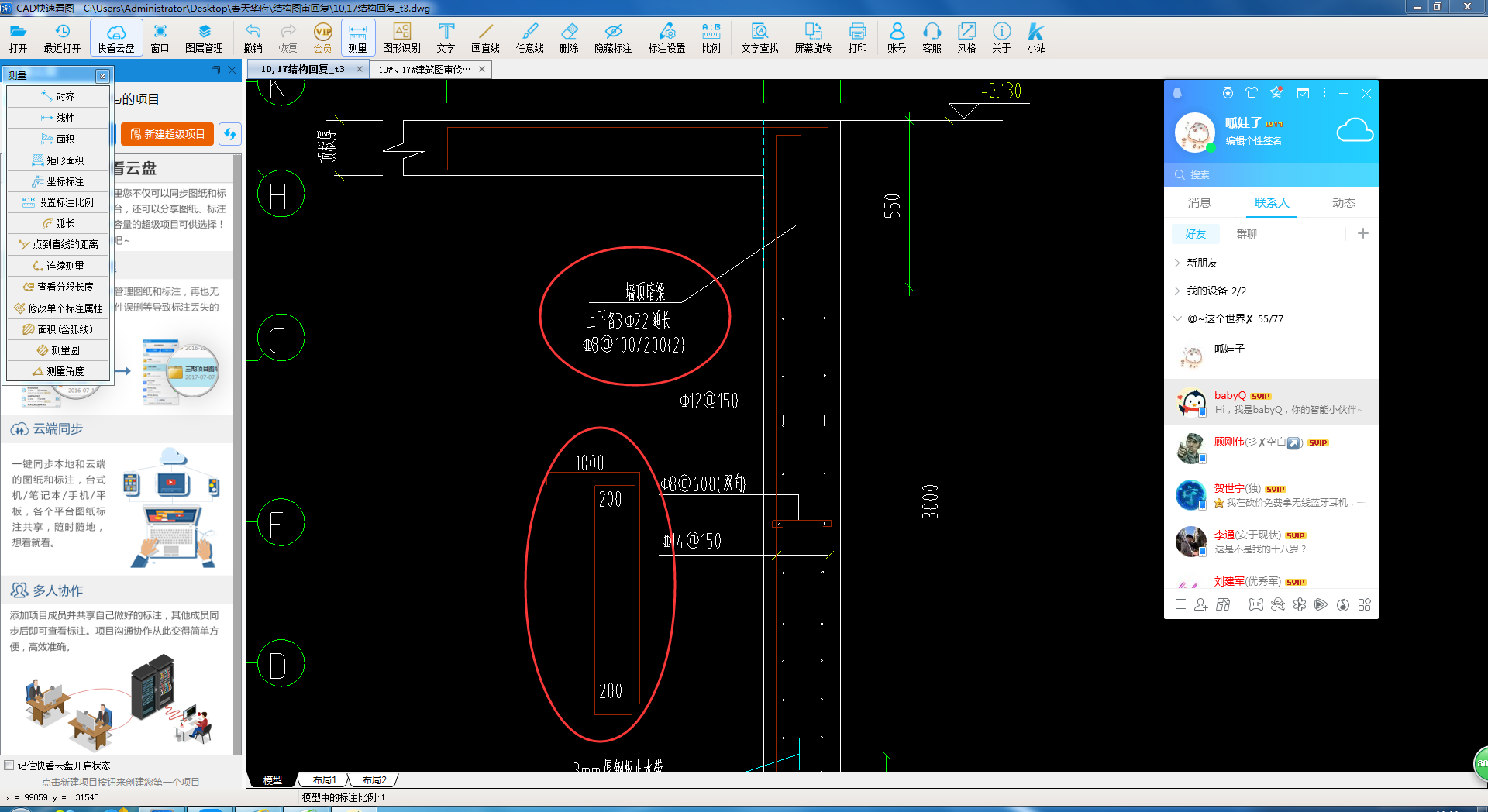1488x812 pixels.
Task: Click the 恢复 redo icon
Action: 288,38
